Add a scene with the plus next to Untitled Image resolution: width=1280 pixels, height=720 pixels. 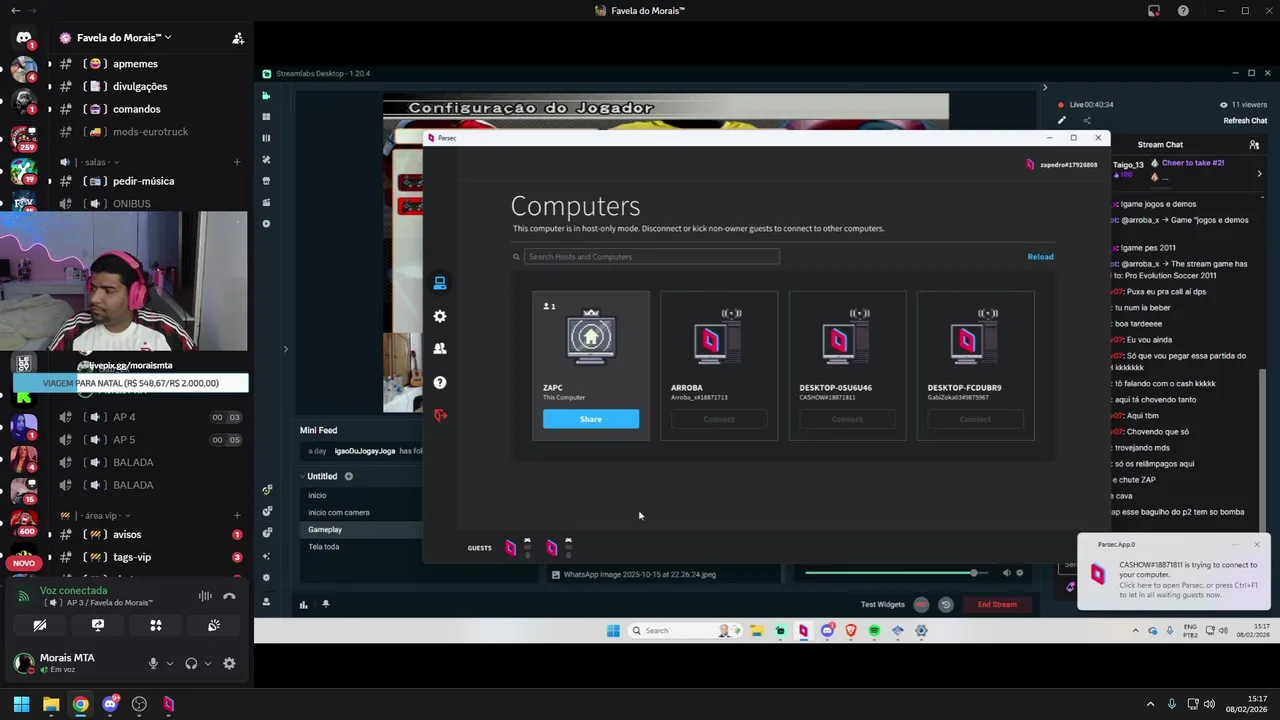[349, 477]
